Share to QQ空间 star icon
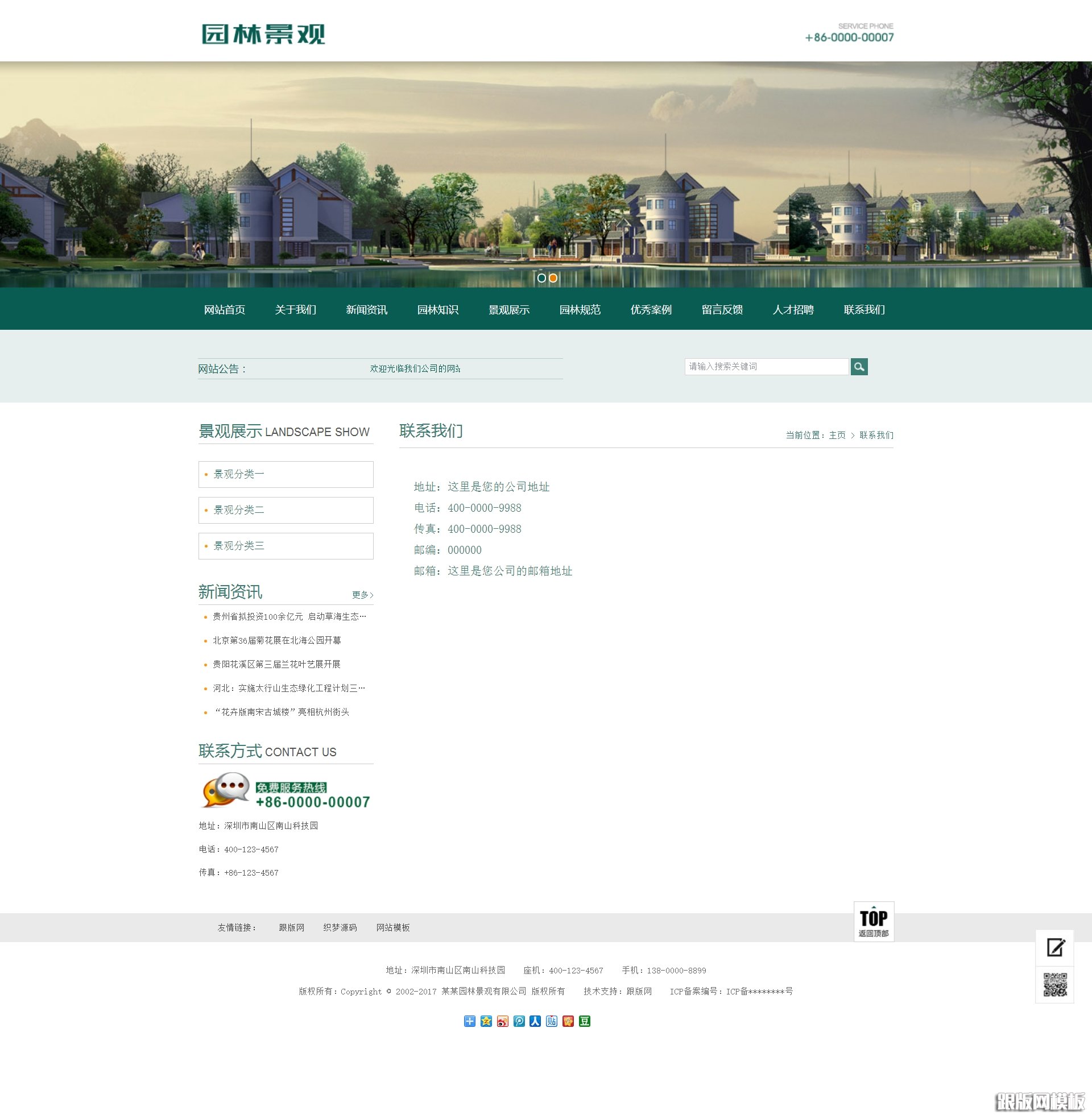Screen dimensions: 1092x1115 (486, 1022)
